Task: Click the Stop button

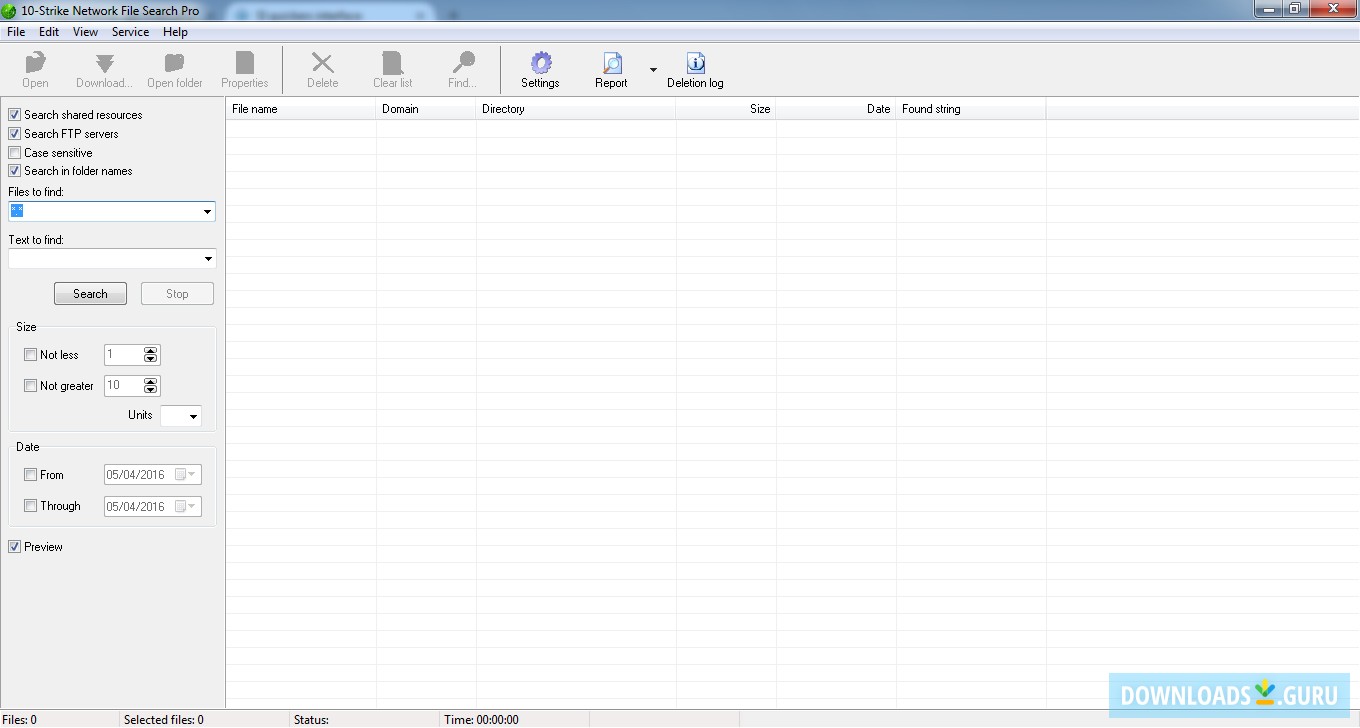Action: 177,293
